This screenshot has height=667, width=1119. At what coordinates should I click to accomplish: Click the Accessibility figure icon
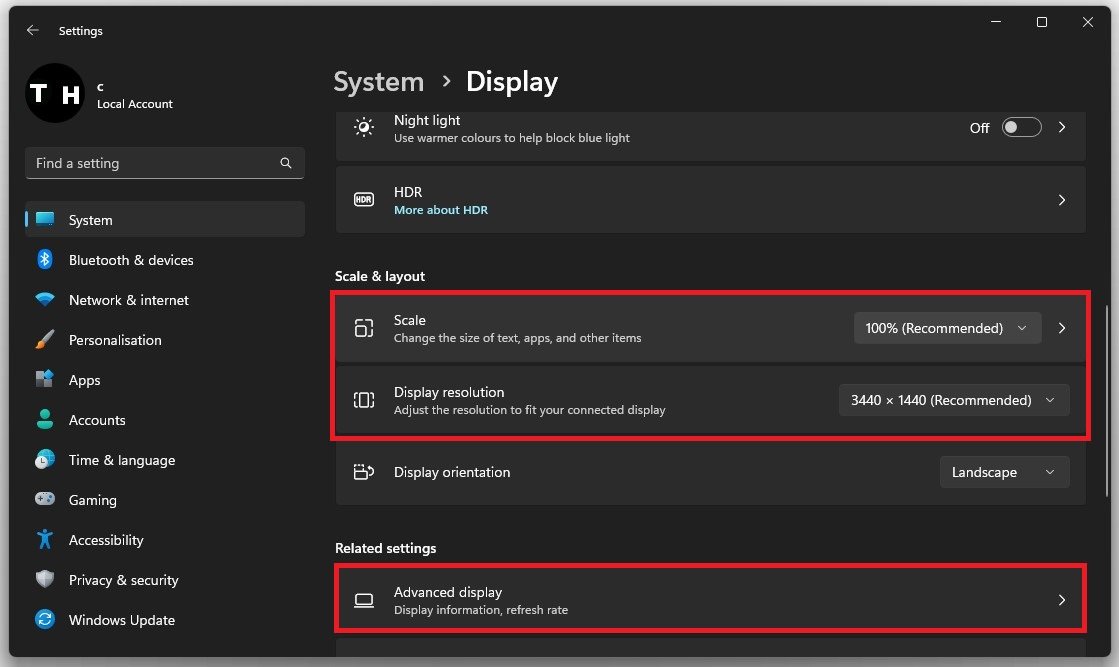click(x=45, y=540)
